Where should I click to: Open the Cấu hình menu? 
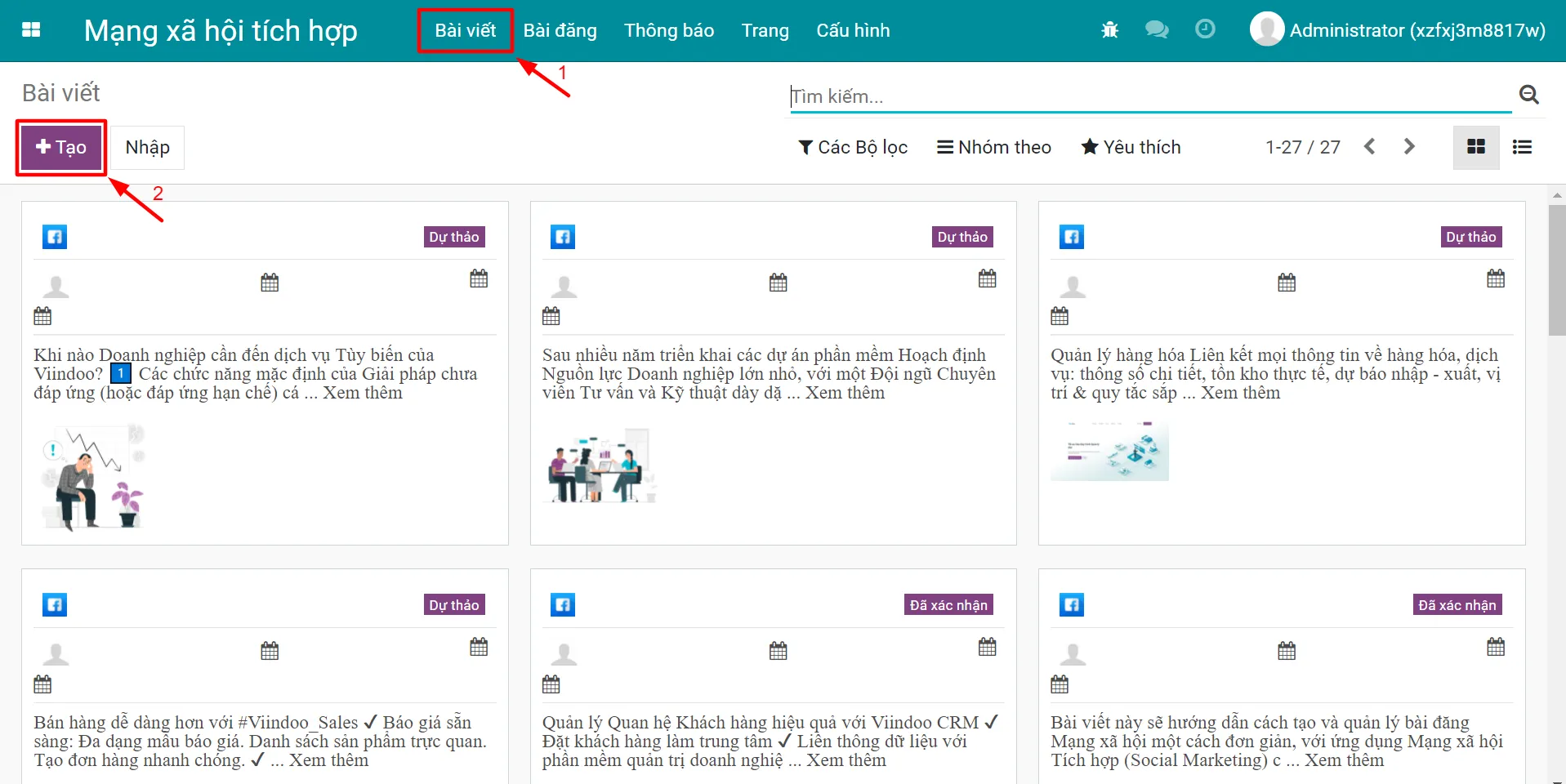tap(853, 30)
